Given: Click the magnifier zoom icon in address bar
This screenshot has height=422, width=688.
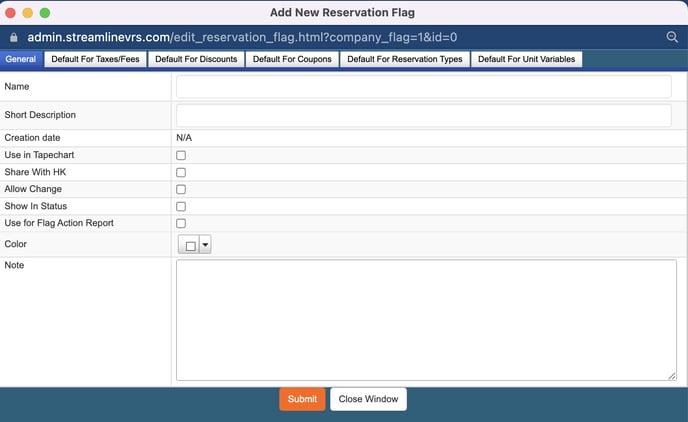Looking at the screenshot, I should click(672, 37).
